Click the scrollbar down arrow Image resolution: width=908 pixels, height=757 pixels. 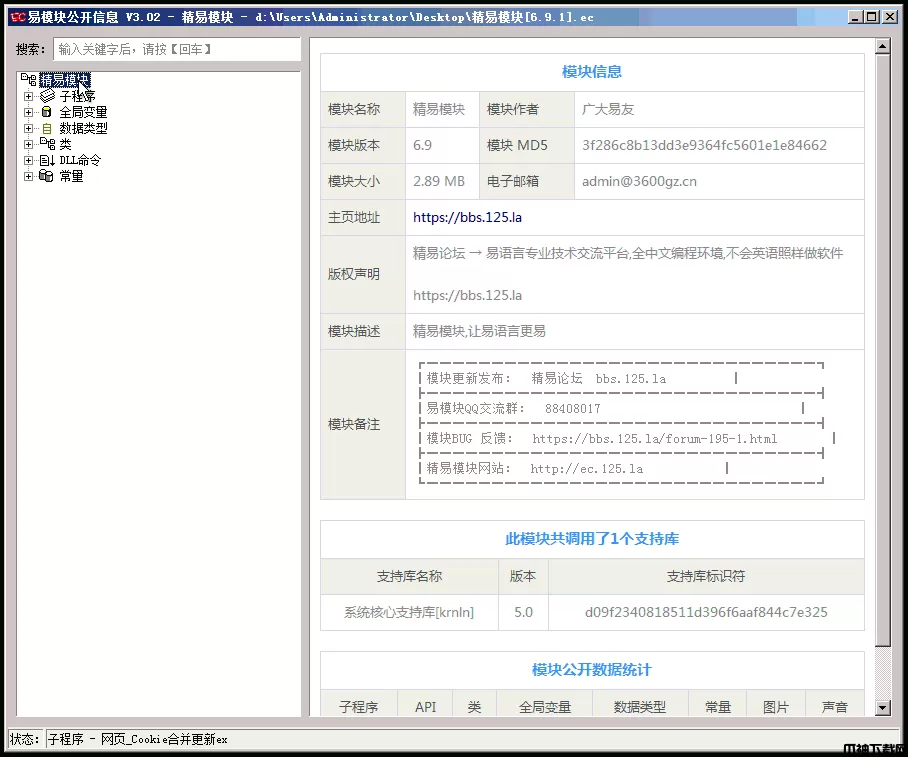coord(882,708)
